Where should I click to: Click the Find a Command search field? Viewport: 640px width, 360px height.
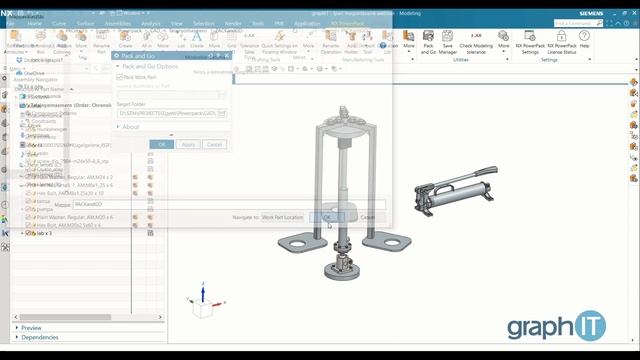pos(575,23)
